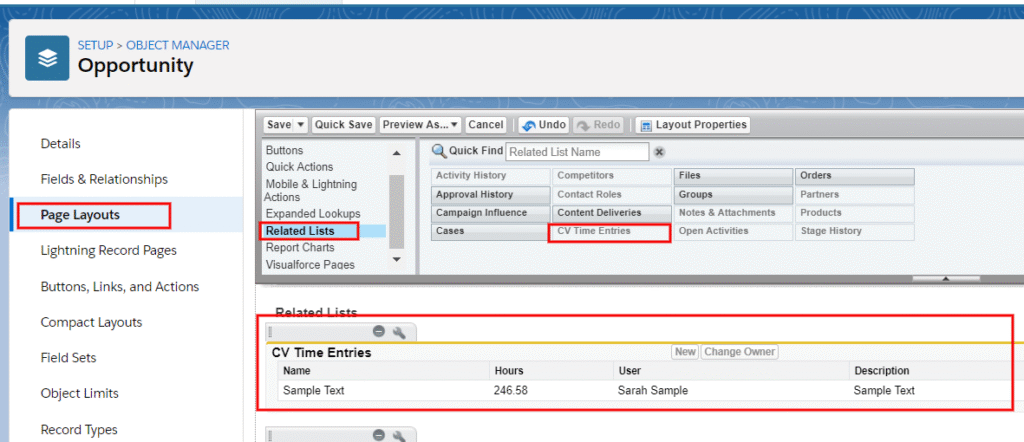Open Layout Properties from the toolbar

click(692, 125)
